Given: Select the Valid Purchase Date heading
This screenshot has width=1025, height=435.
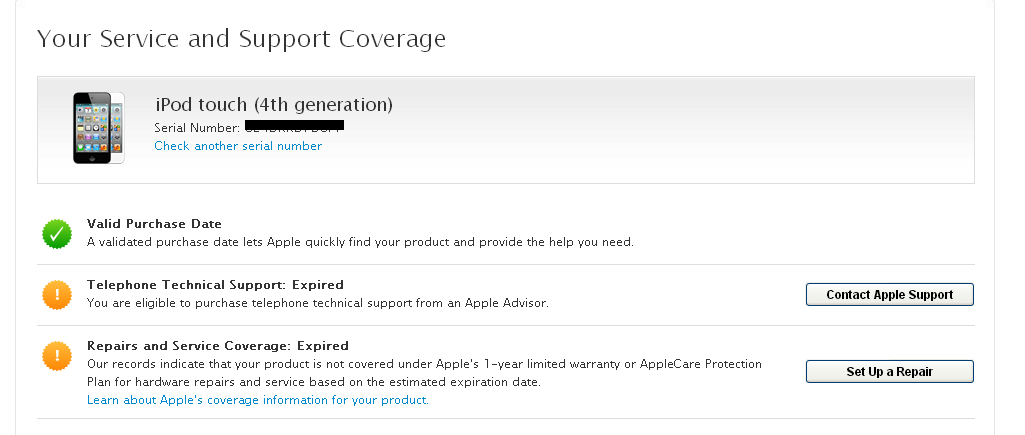Looking at the screenshot, I should click(154, 224).
